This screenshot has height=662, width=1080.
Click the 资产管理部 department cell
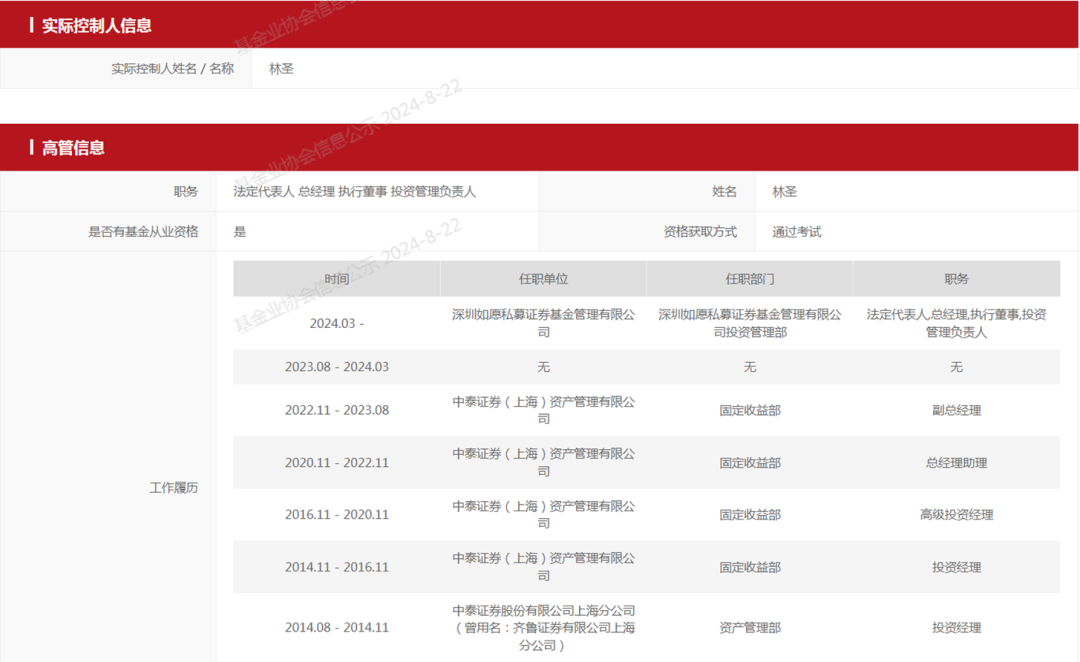[750, 627]
